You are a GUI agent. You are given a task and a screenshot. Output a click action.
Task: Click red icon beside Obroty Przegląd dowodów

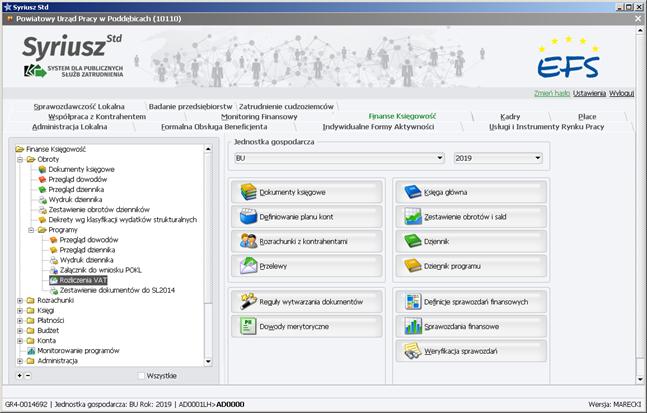point(42,179)
